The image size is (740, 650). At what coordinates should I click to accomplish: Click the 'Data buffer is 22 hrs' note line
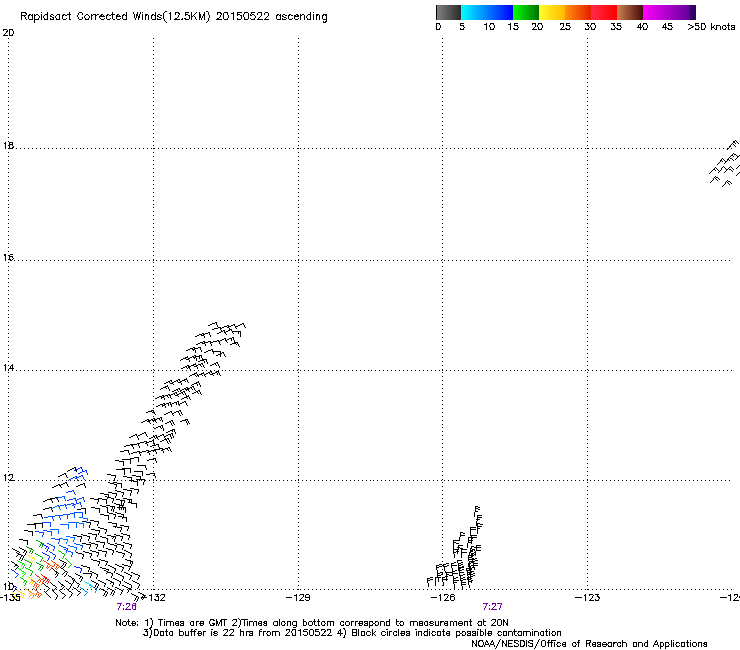(x=352, y=633)
